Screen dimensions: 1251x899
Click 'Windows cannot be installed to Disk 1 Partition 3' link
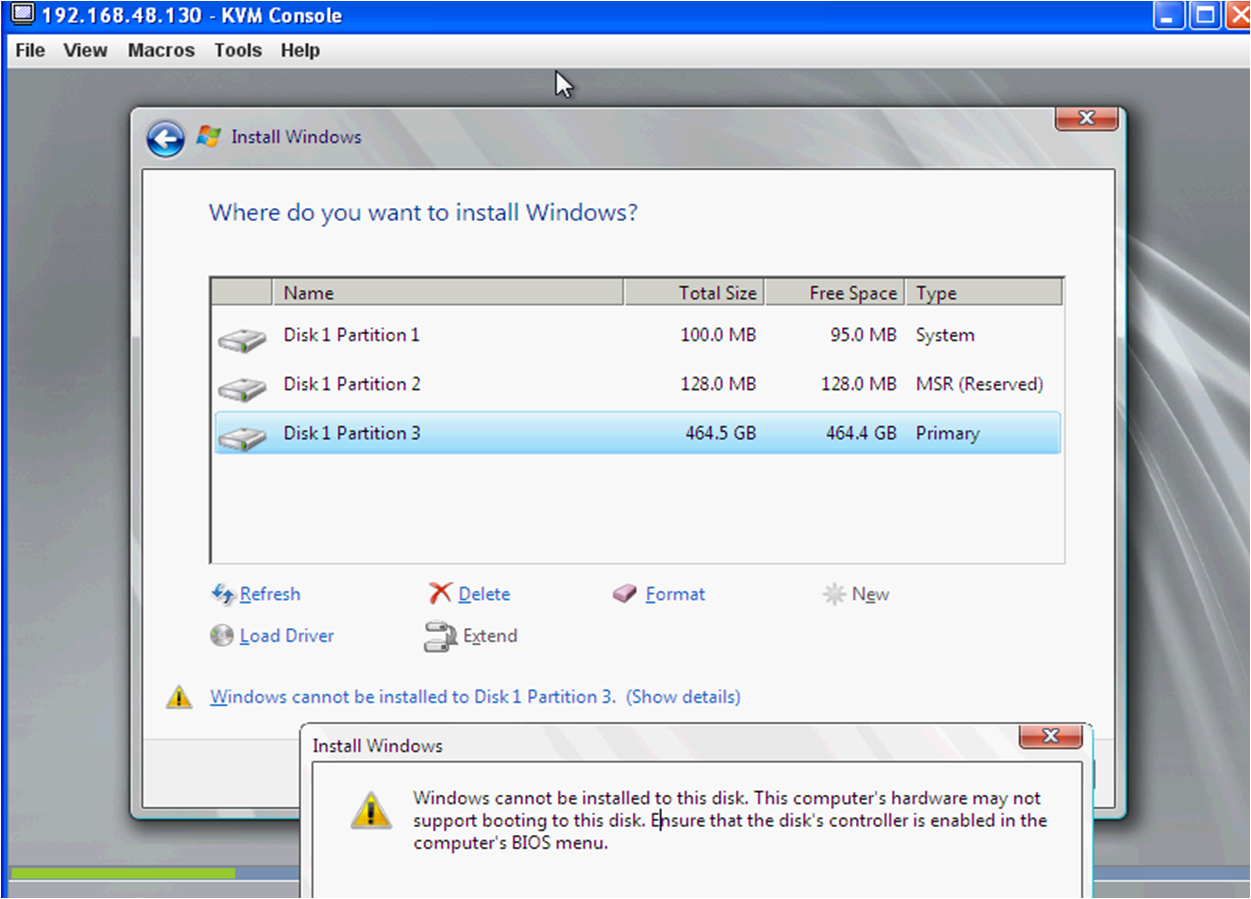click(413, 697)
